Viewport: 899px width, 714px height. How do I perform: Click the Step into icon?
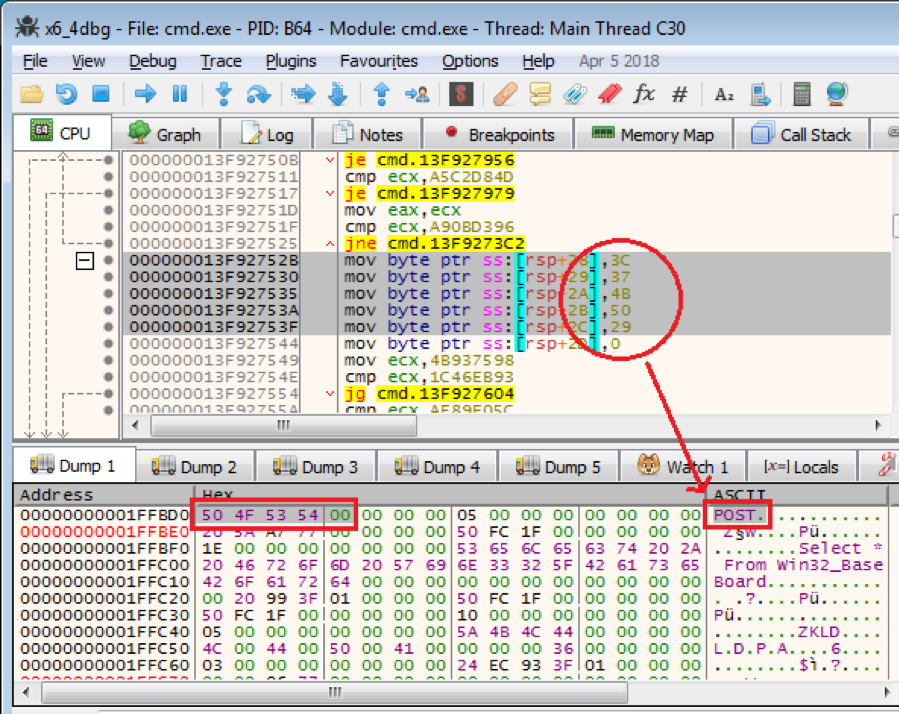point(224,94)
